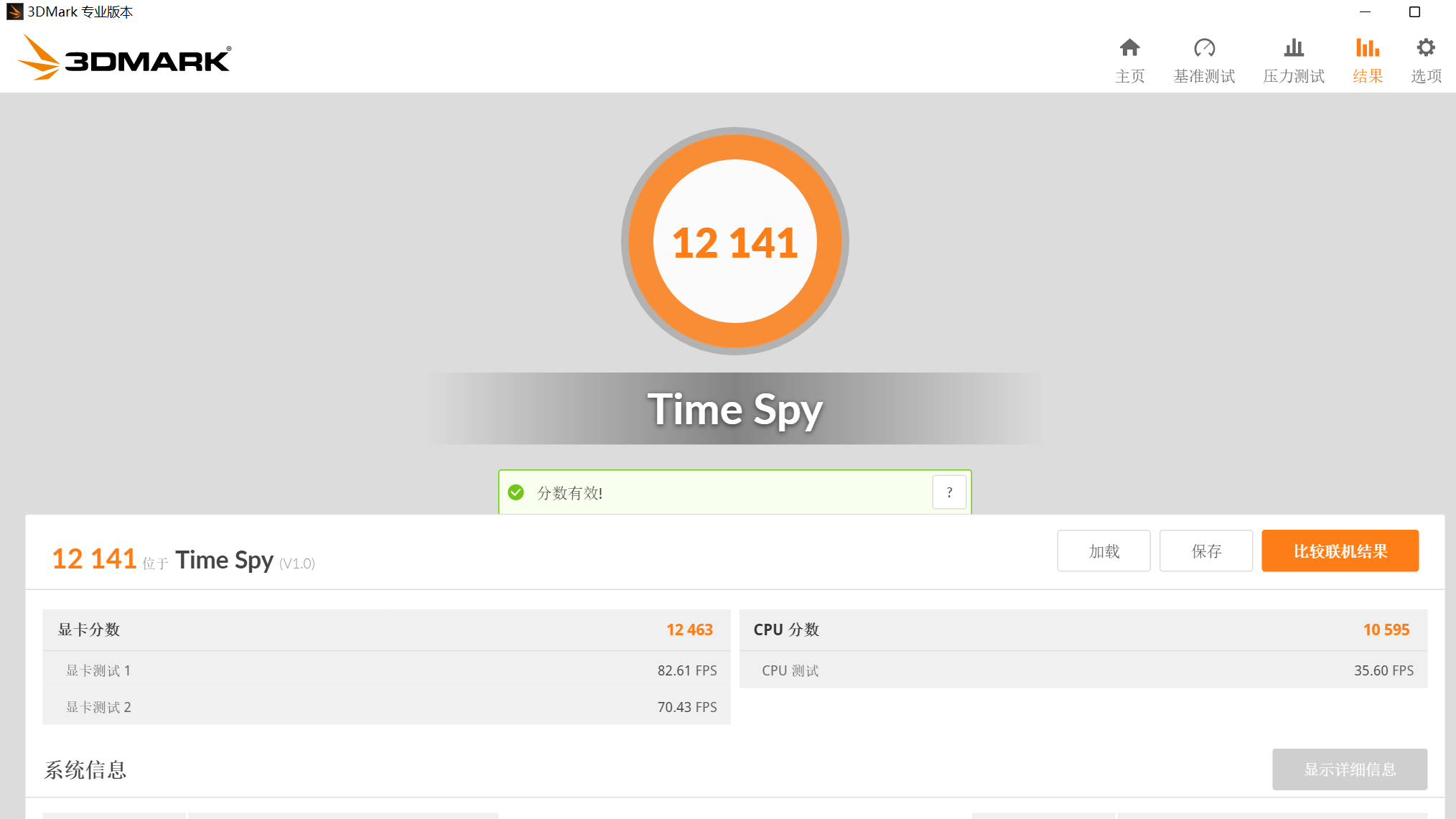Click the CPU 分数 10 595 value
1456x819 pixels.
[1386, 630]
